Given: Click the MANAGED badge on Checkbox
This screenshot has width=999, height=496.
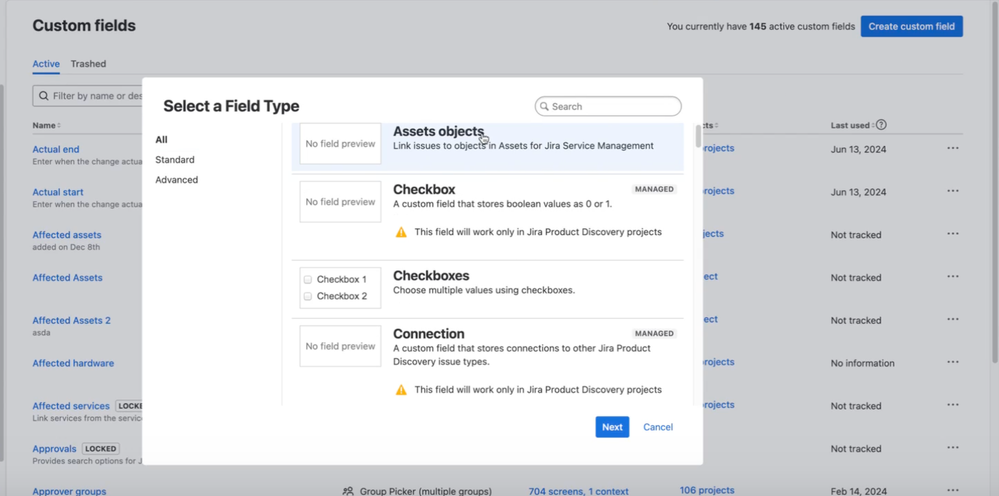Looking at the screenshot, I should coord(654,189).
